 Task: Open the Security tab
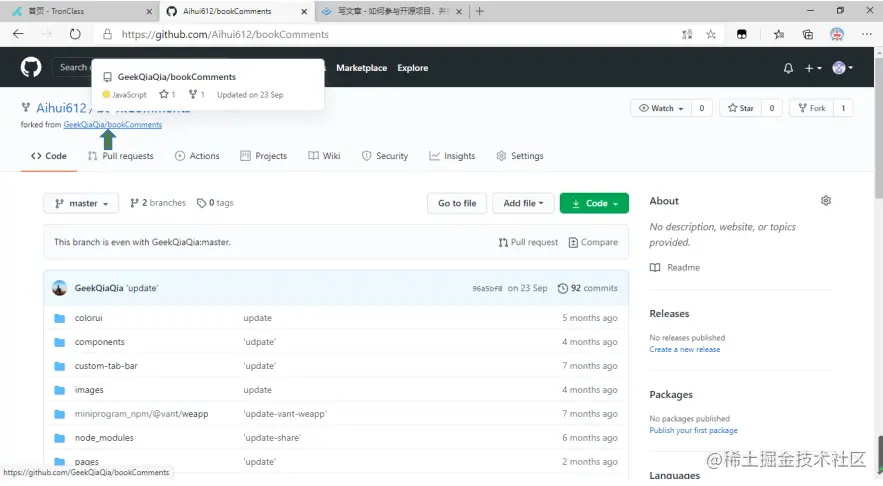pyautogui.click(x=385, y=156)
